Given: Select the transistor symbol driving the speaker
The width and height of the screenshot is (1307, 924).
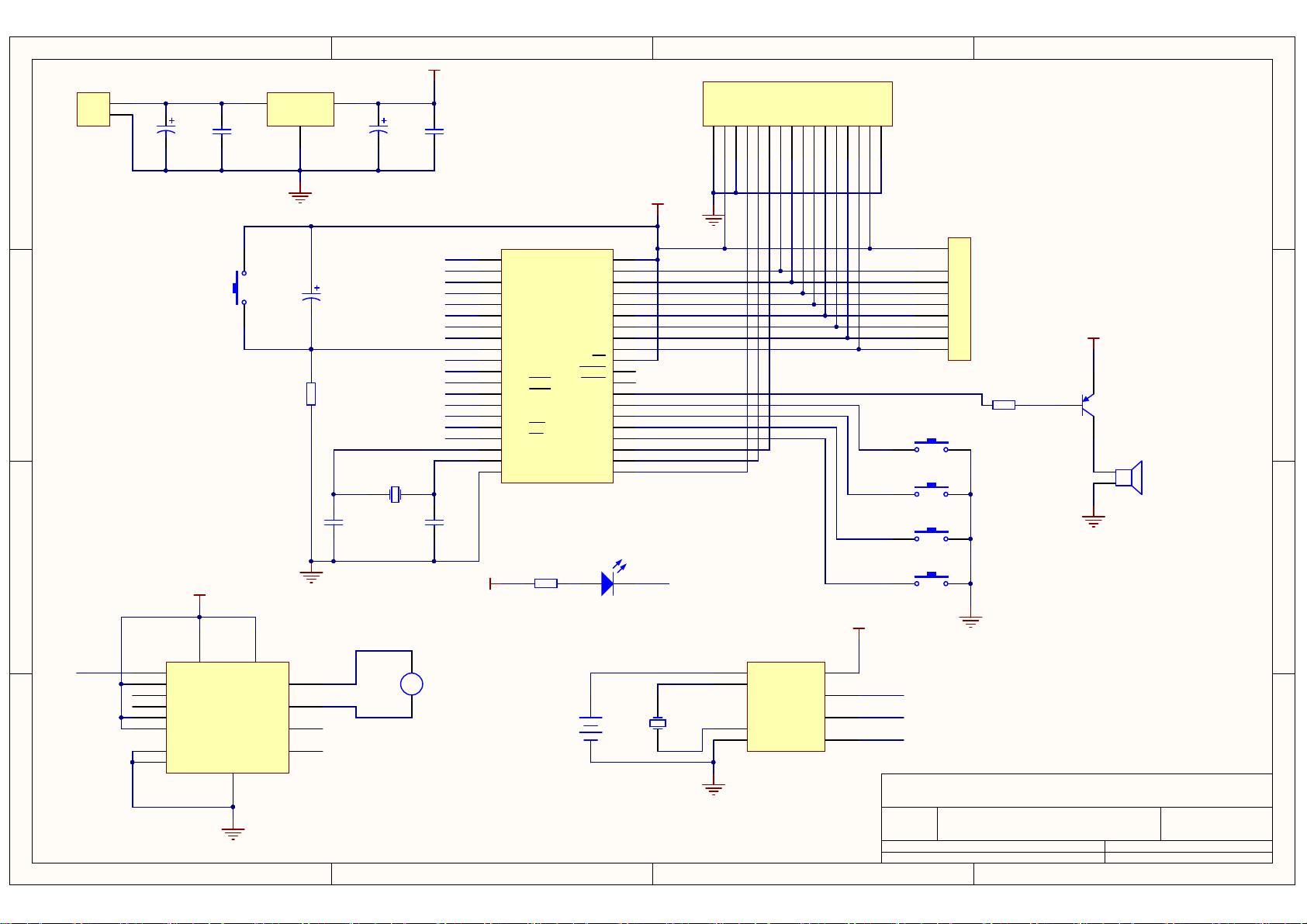Looking at the screenshot, I should 1089,405.
